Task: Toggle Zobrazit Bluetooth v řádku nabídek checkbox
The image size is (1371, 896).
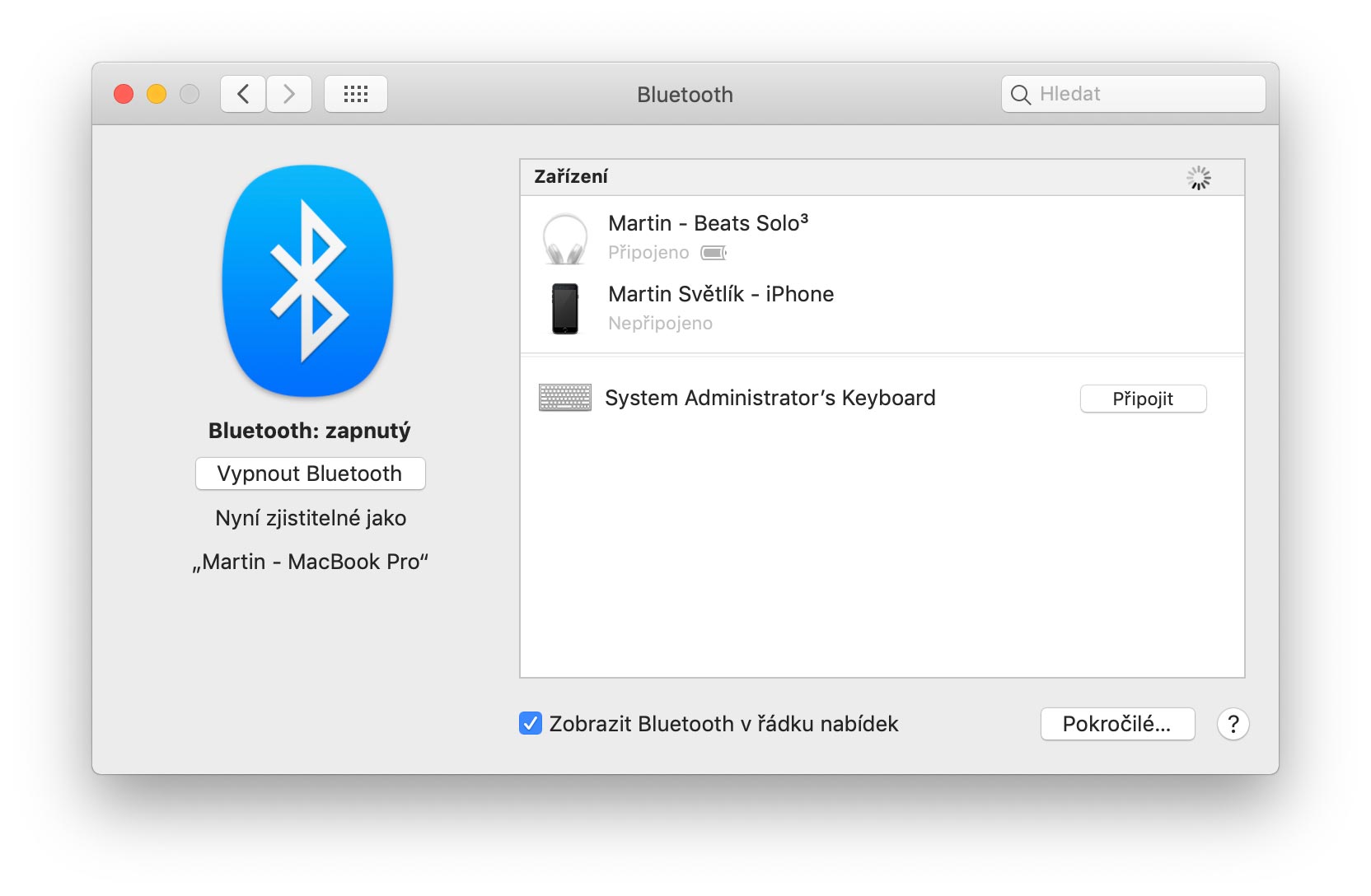Action: click(531, 723)
